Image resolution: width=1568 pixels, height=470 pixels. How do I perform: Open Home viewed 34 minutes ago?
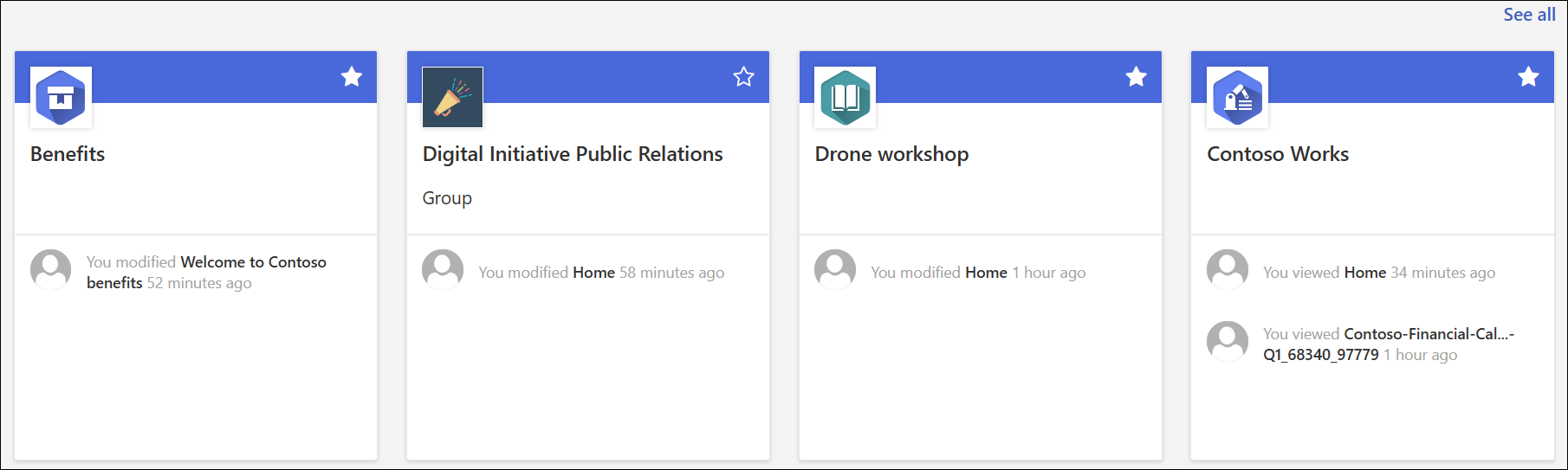tap(1365, 273)
